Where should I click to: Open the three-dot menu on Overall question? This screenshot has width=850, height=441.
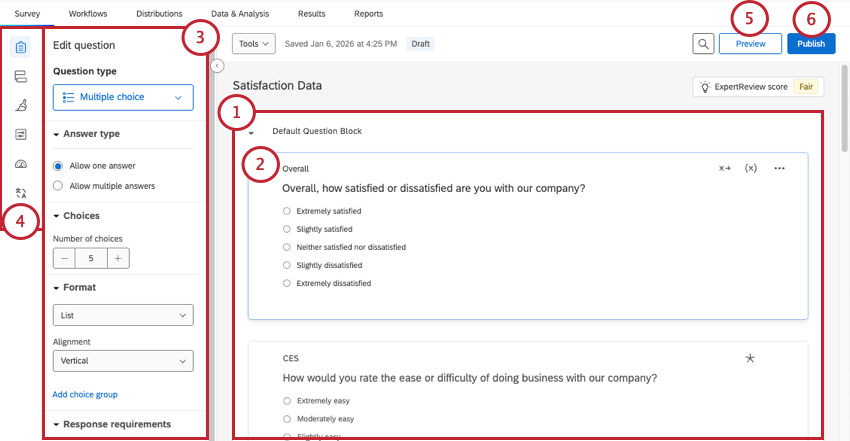779,168
